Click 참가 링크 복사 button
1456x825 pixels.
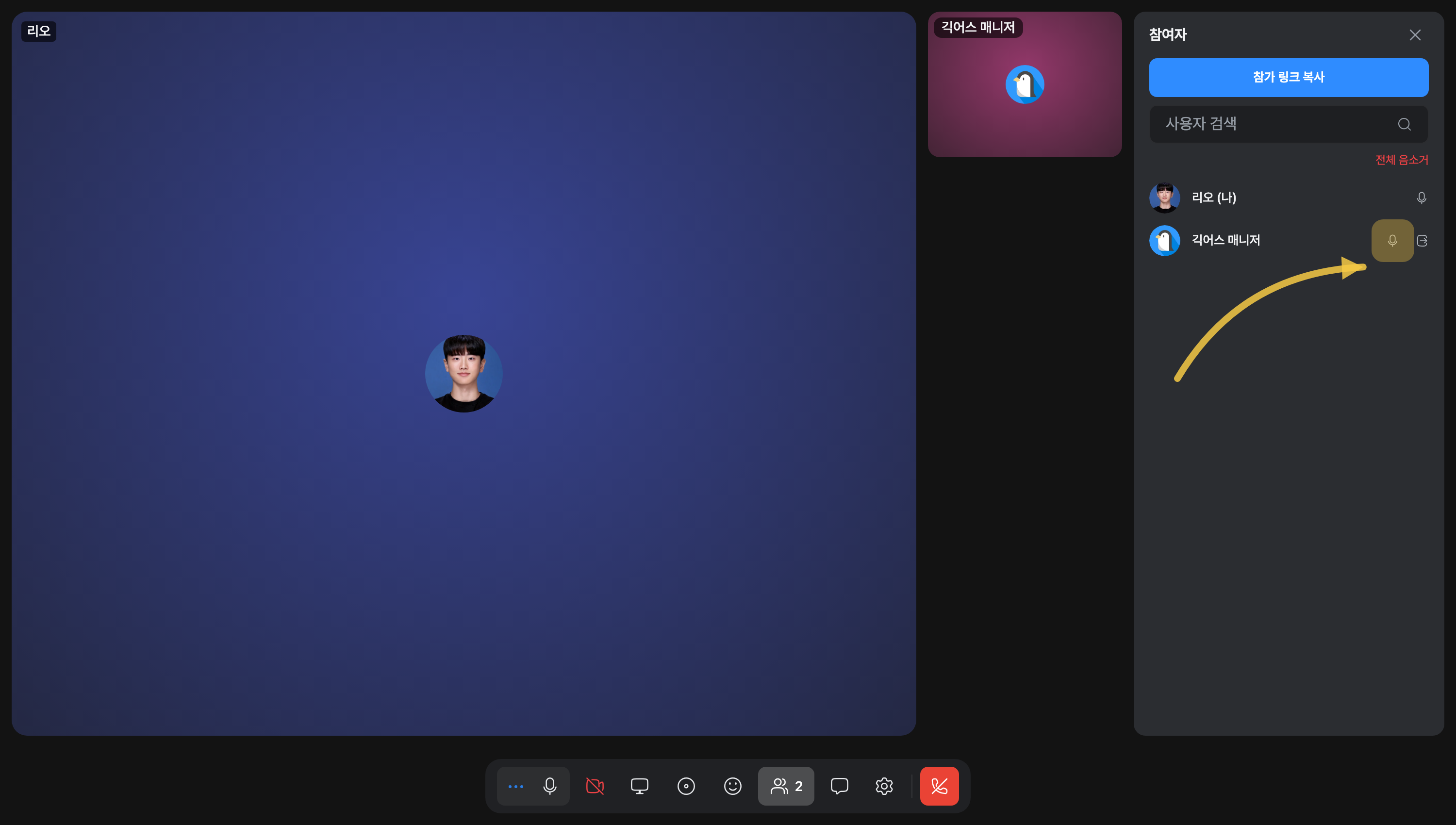pos(1288,78)
